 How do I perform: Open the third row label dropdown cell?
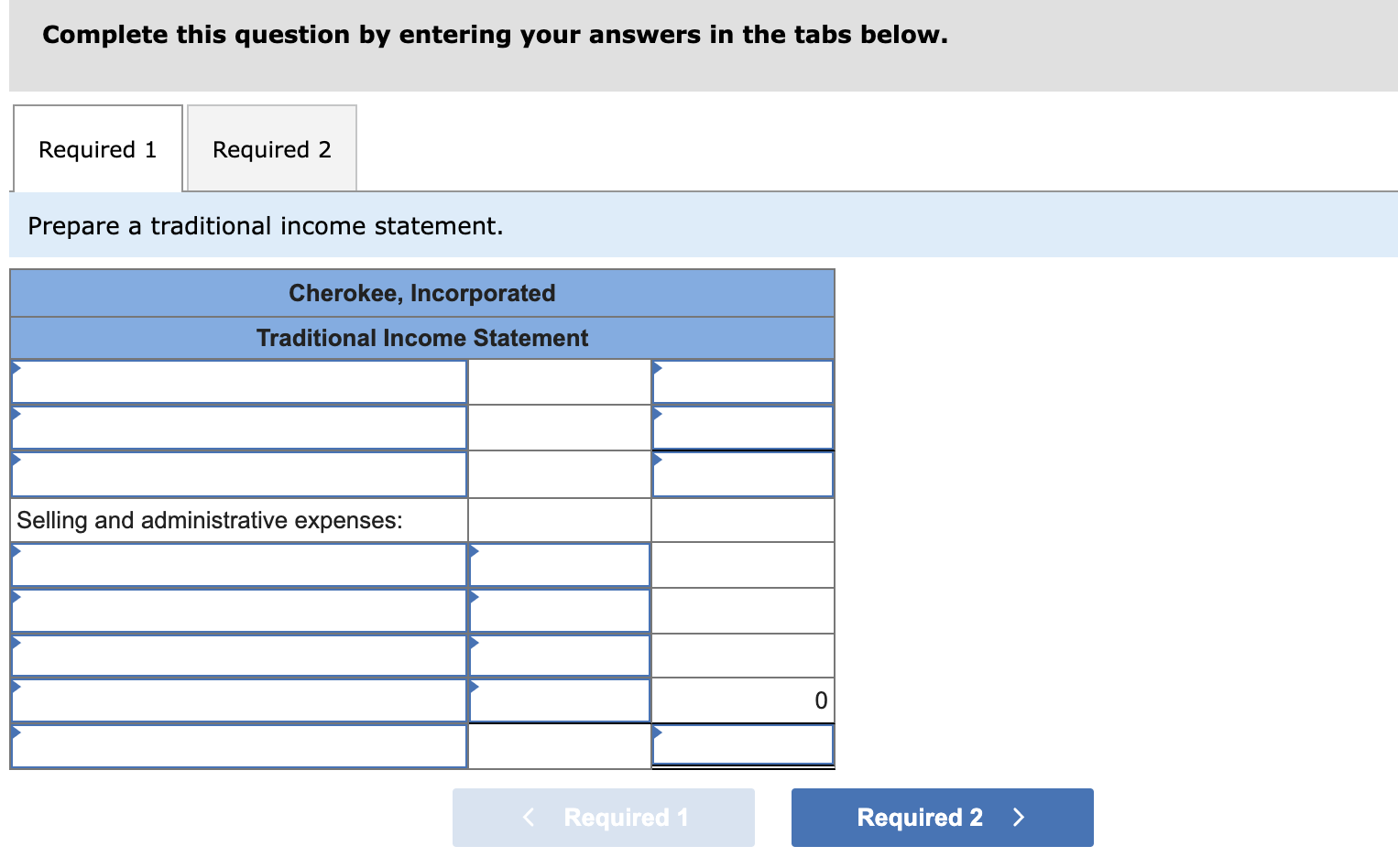238,473
